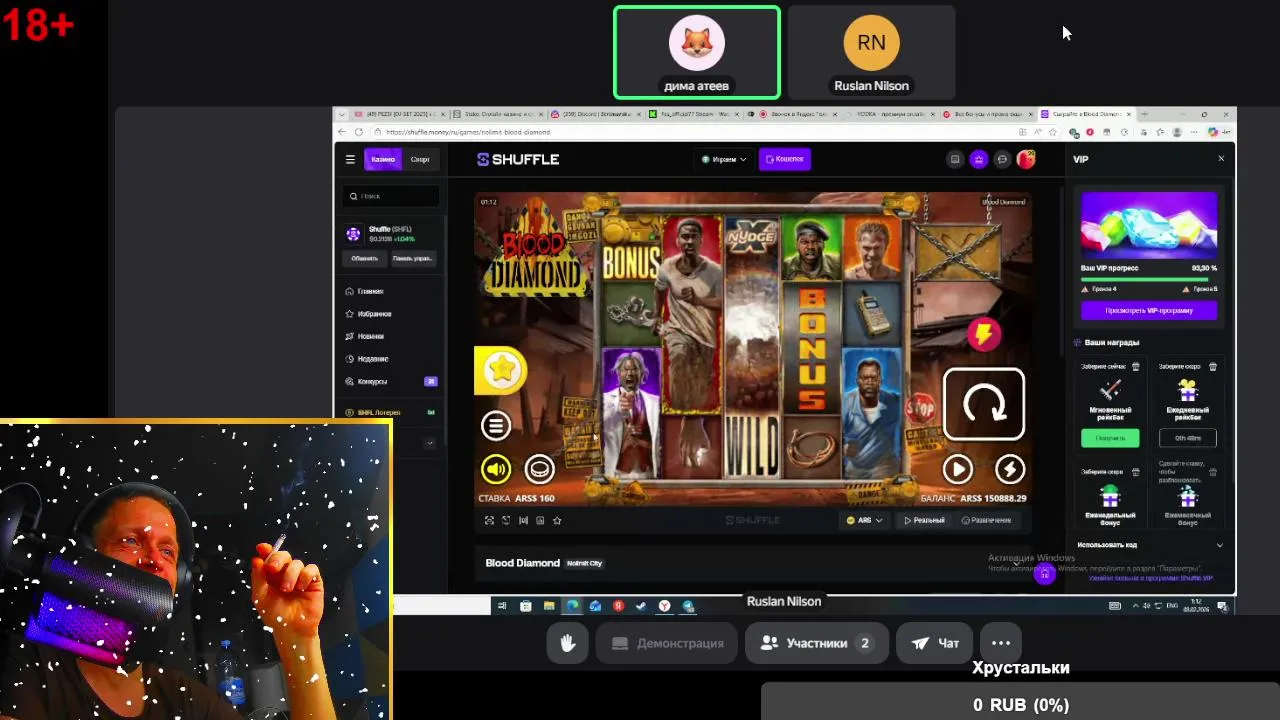Open the Участники participants list
Image resolution: width=1280 pixels, height=720 pixels.
pos(816,643)
